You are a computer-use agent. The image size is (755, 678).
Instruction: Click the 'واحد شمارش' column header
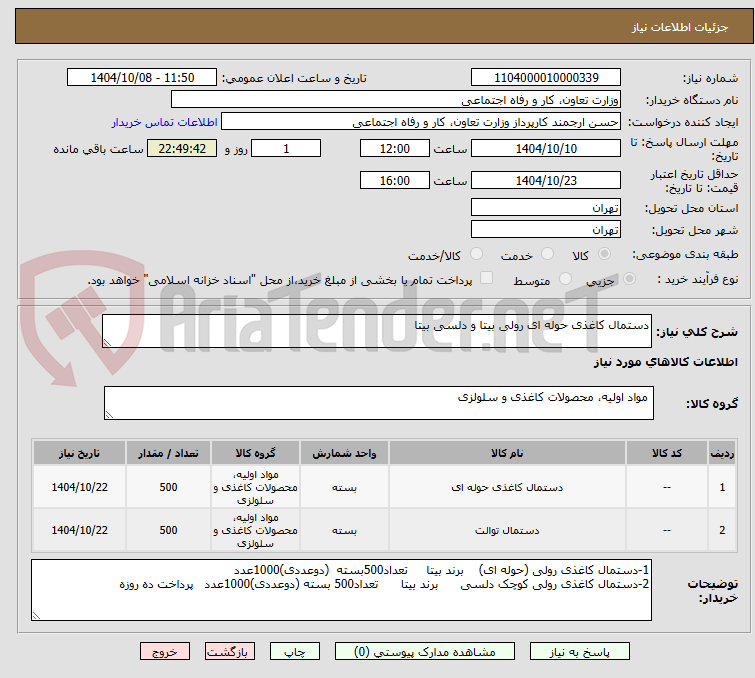(x=344, y=453)
